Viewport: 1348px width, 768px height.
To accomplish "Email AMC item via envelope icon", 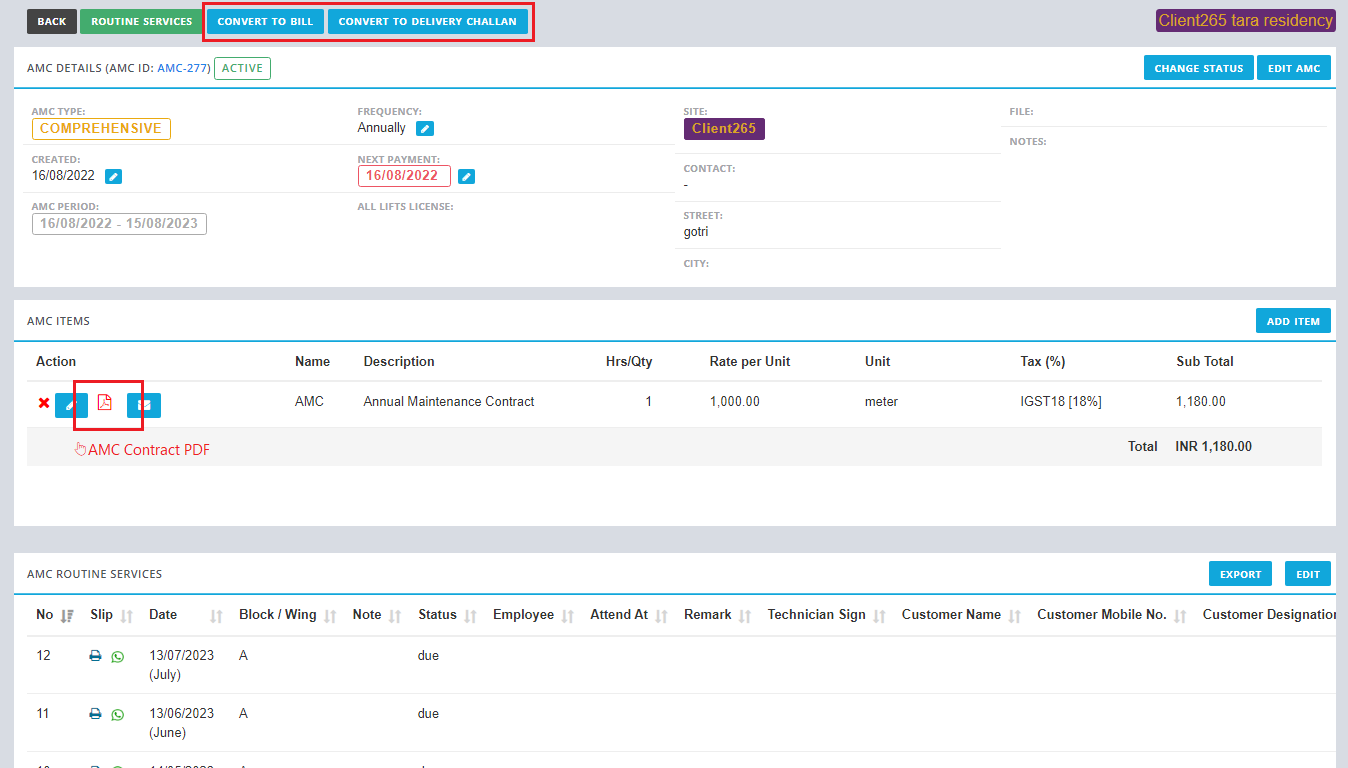I will [144, 405].
